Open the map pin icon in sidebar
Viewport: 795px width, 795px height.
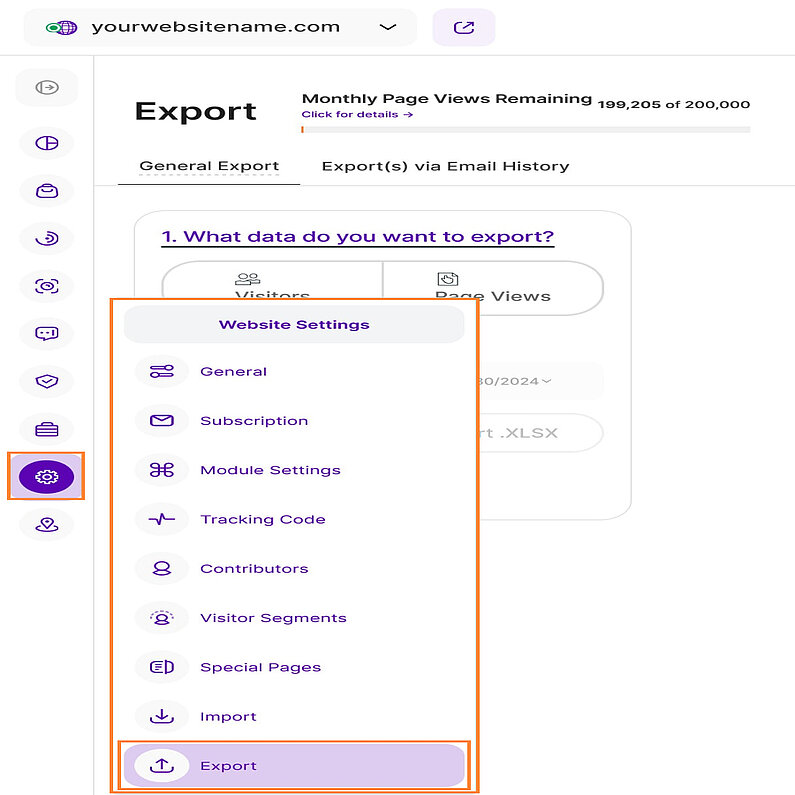(46, 524)
